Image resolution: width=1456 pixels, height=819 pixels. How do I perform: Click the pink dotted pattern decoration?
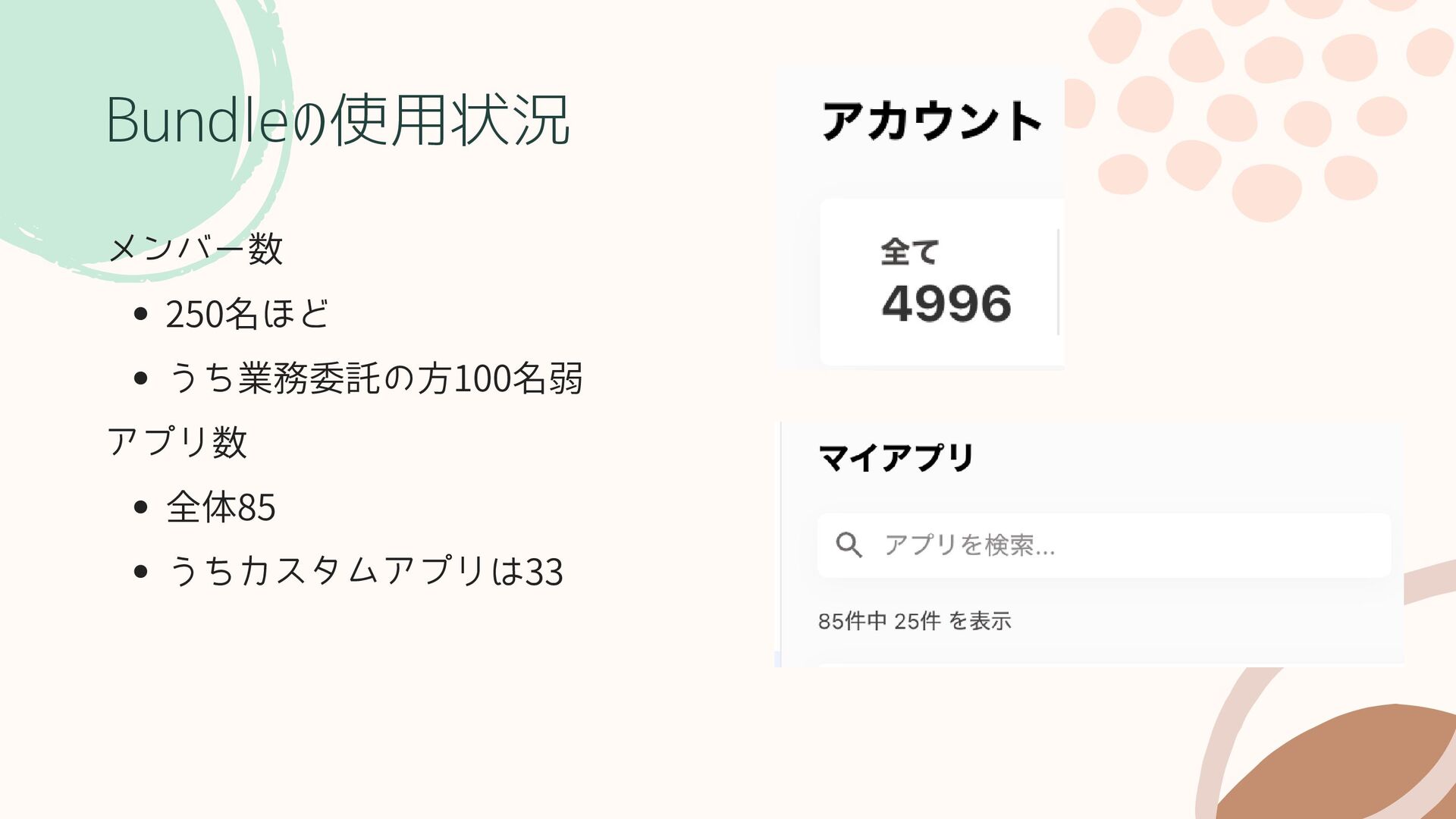(1259, 106)
